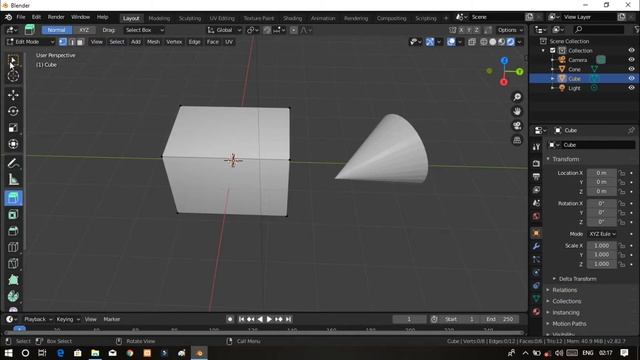Select the Poly Build tool

point(13,280)
